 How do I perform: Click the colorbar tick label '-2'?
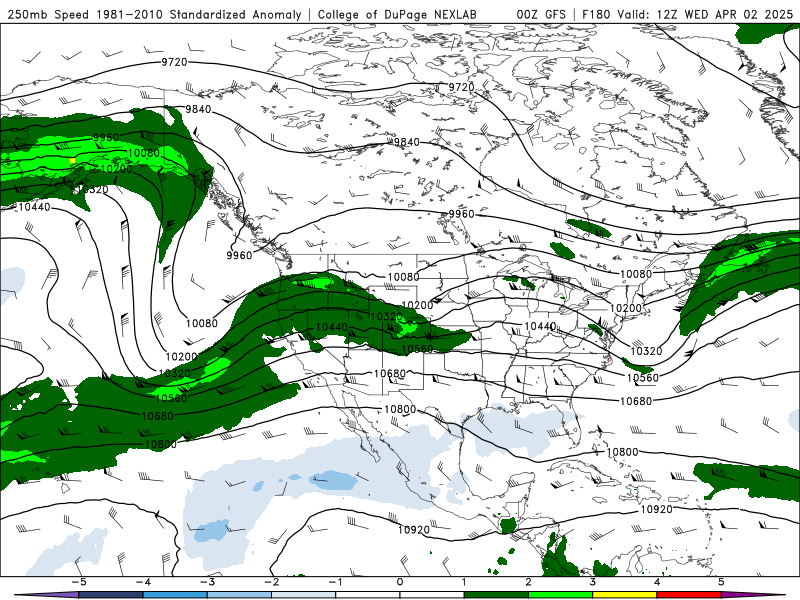271,582
